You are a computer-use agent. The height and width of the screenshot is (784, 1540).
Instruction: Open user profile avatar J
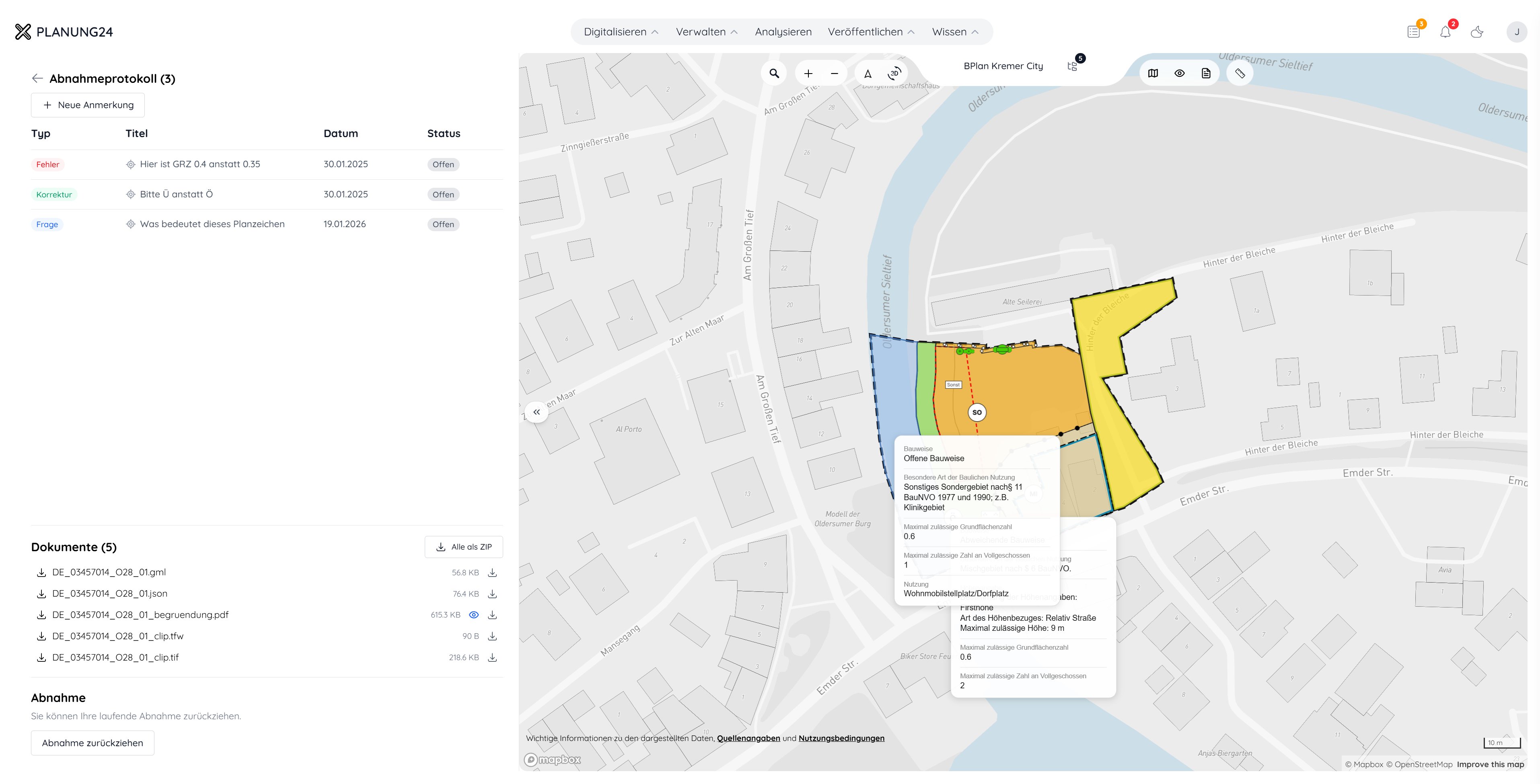pyautogui.click(x=1517, y=32)
